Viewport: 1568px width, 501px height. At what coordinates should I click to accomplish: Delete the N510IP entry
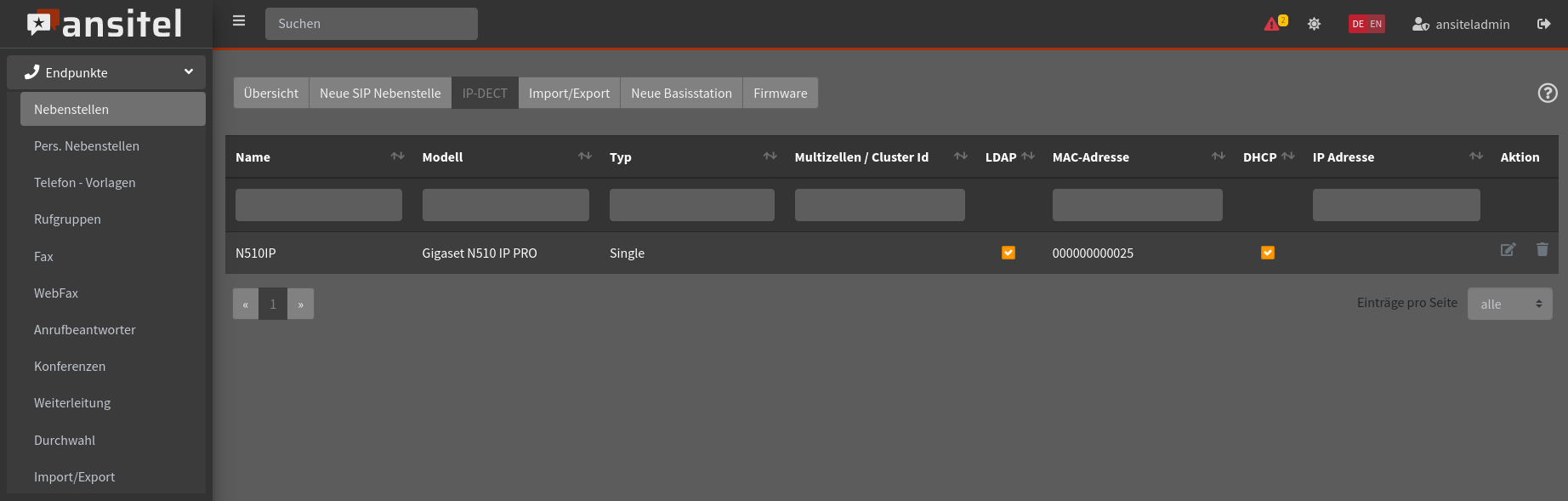click(x=1542, y=250)
